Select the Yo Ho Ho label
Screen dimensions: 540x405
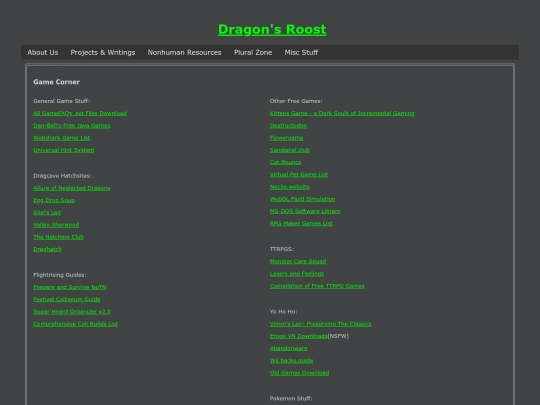283,312
